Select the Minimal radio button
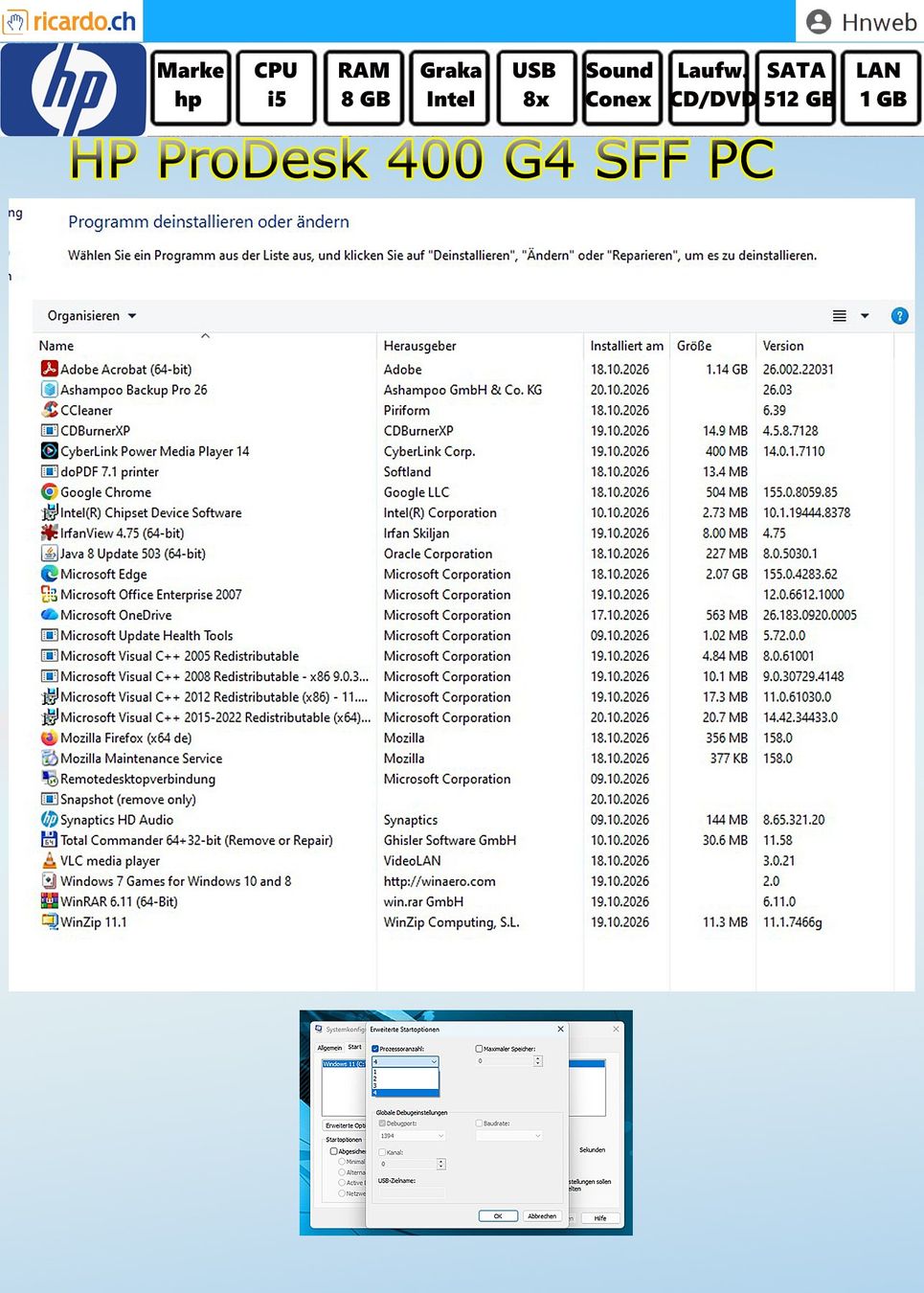 point(342,1162)
